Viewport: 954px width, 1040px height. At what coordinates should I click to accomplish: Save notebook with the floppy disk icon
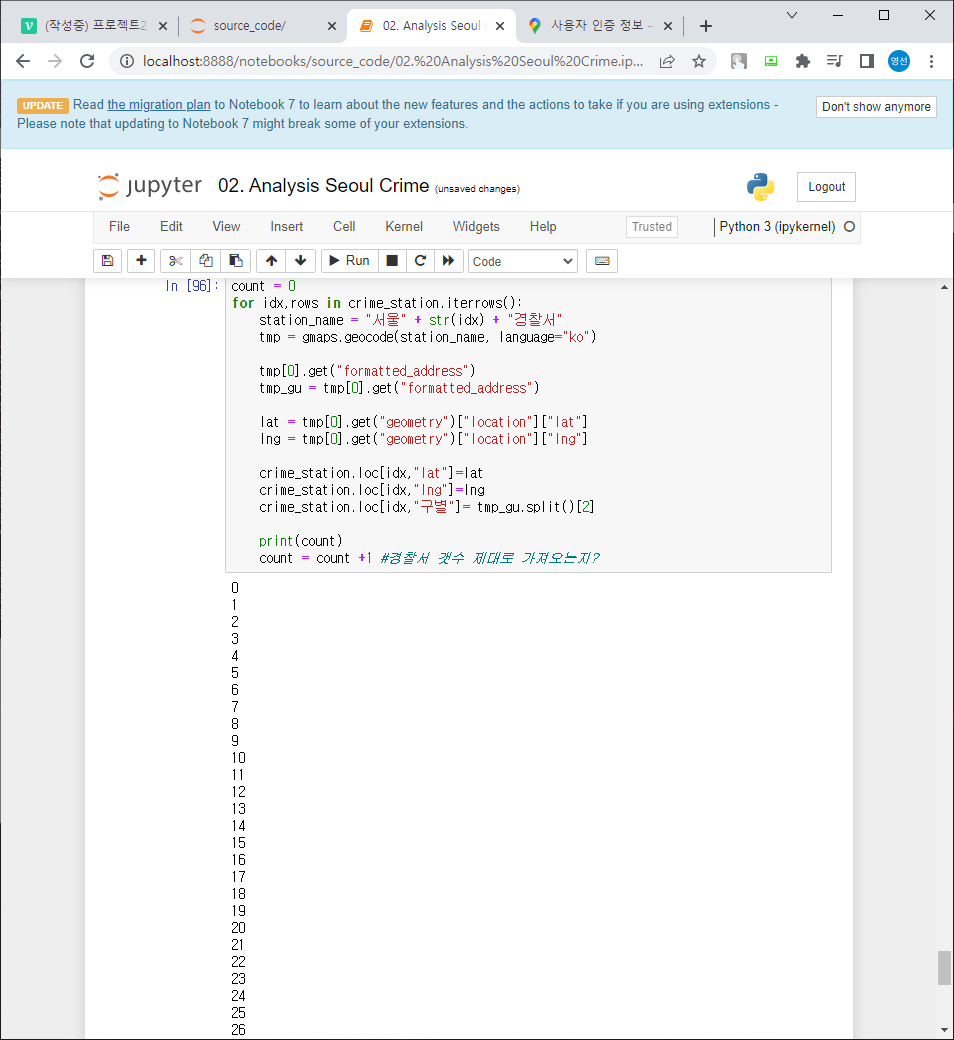point(107,261)
